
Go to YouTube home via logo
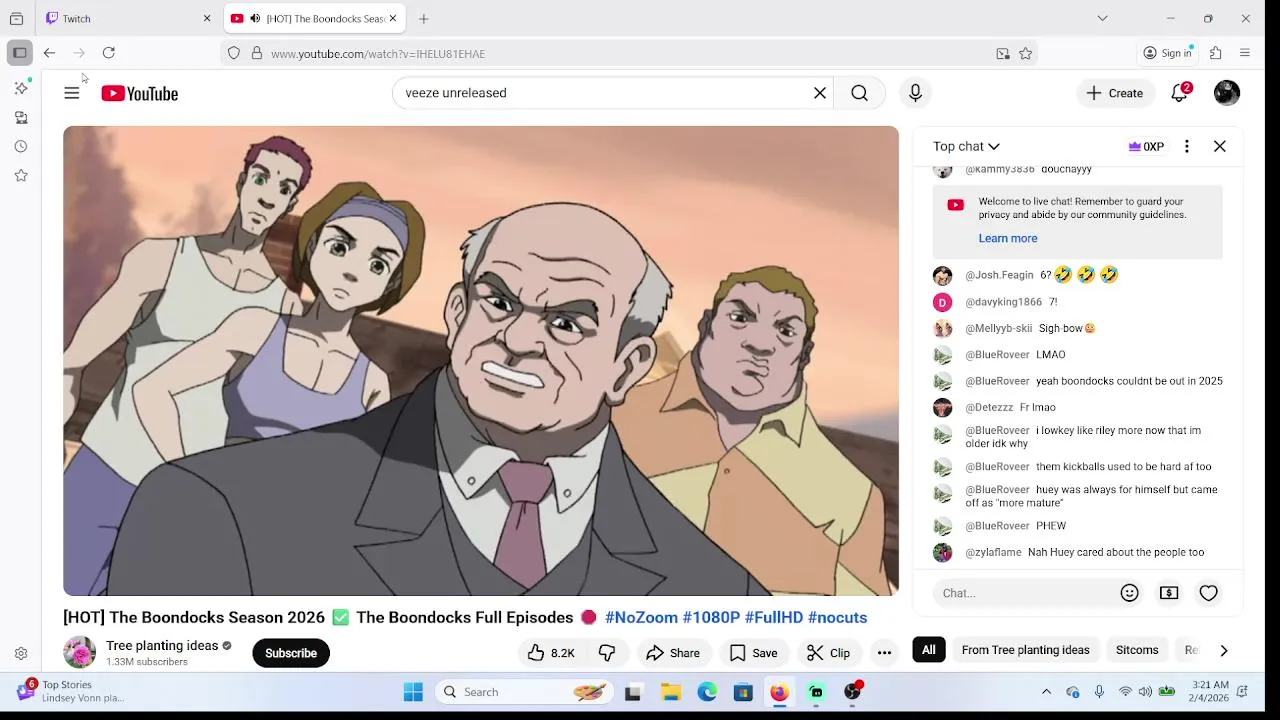click(x=139, y=93)
